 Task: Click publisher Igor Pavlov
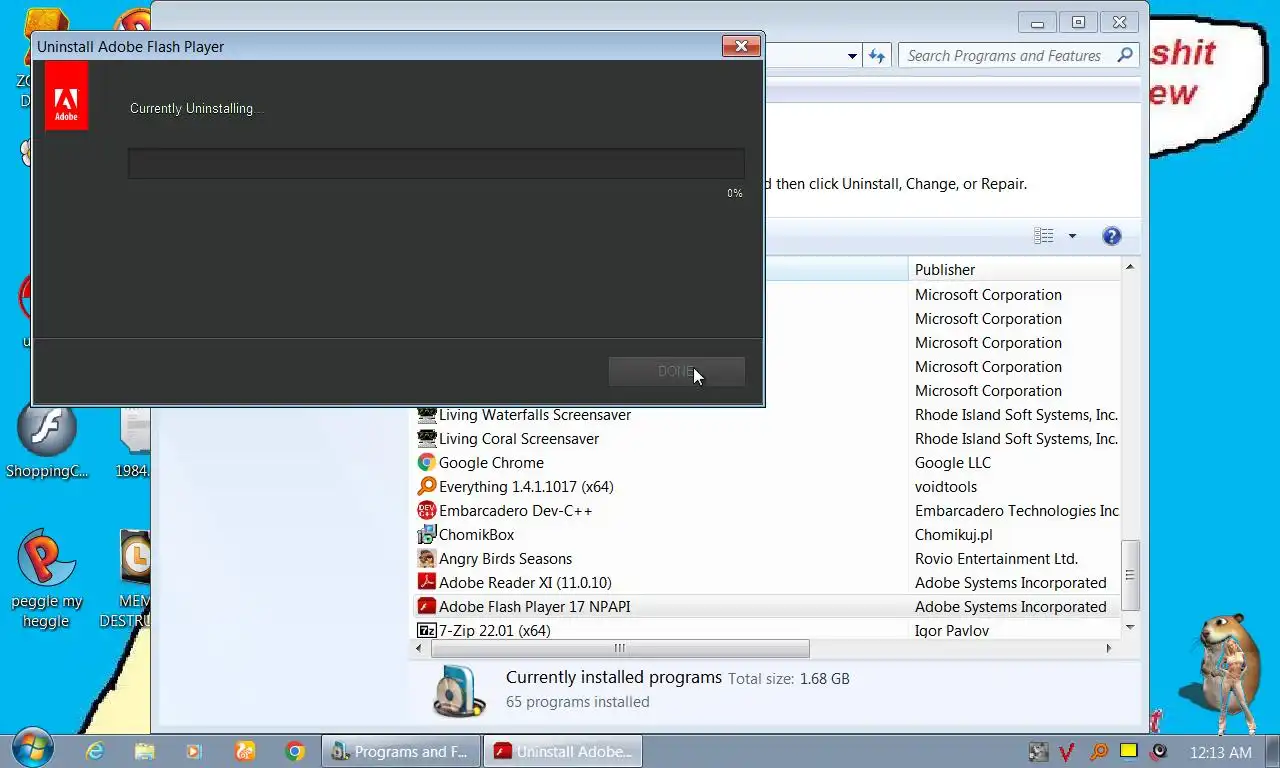click(952, 630)
